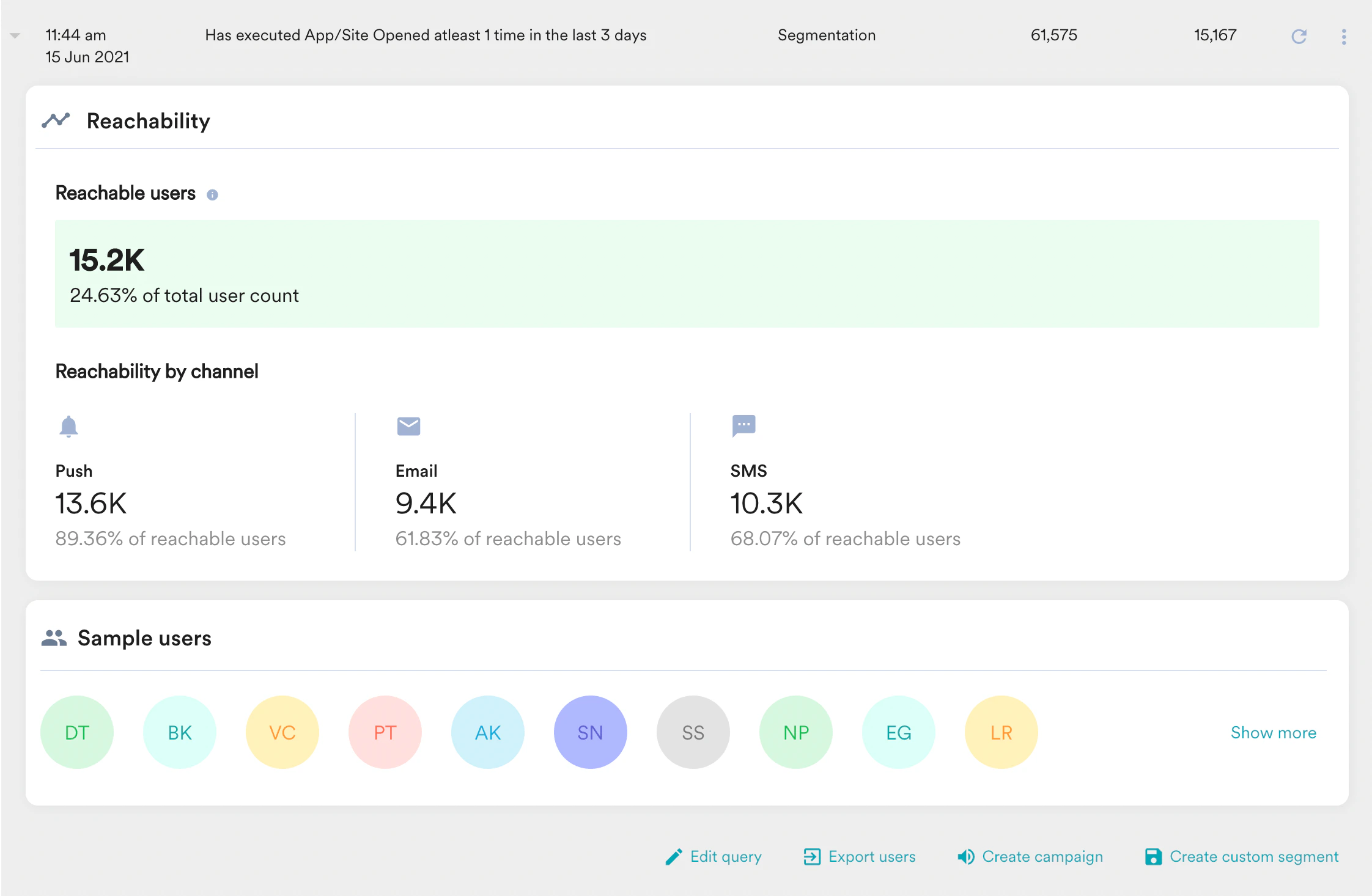The width and height of the screenshot is (1372, 896).
Task: Collapse the query row with arrow
Action: click(x=15, y=35)
